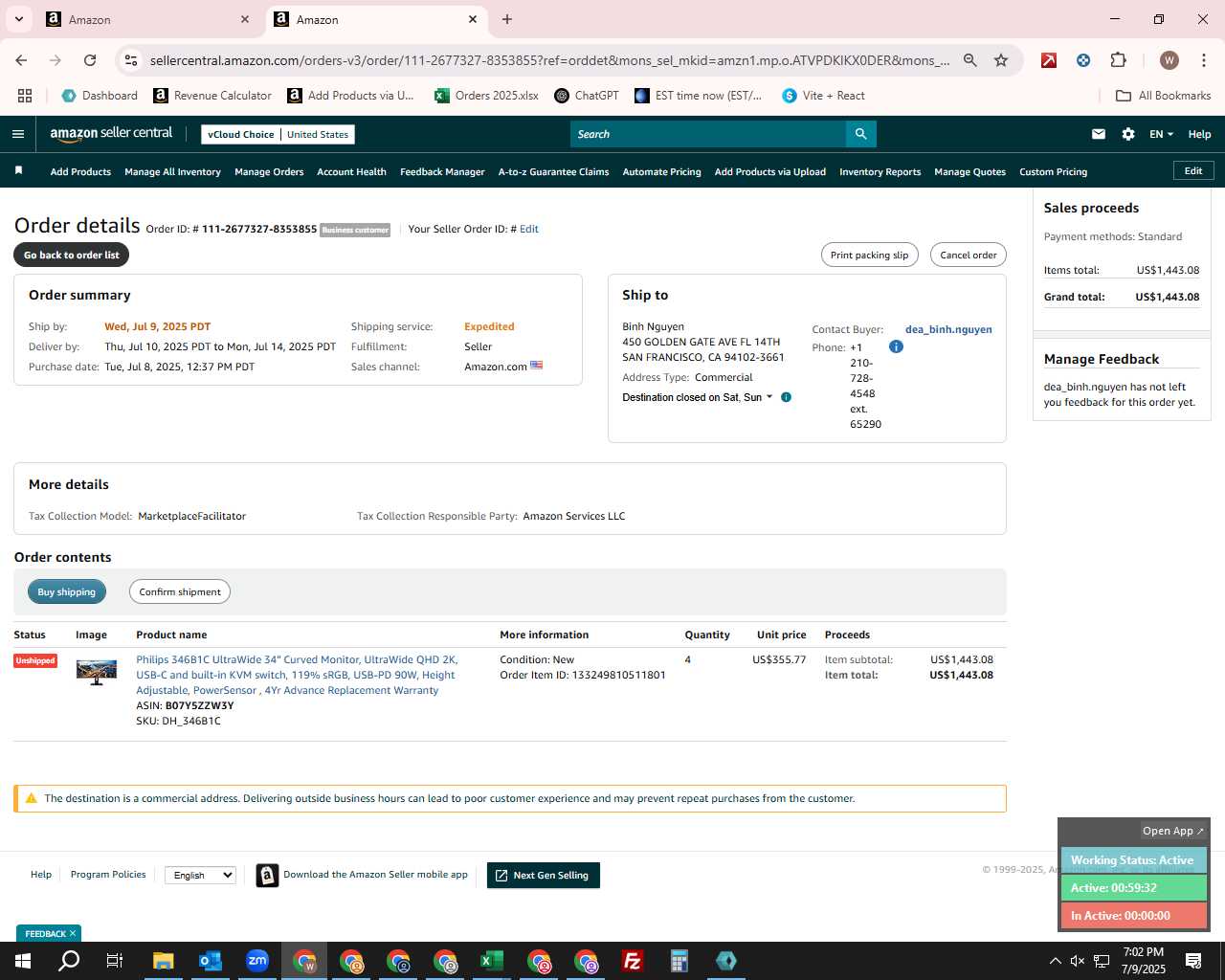Close the FEEDBACK tab with x

tap(73, 933)
